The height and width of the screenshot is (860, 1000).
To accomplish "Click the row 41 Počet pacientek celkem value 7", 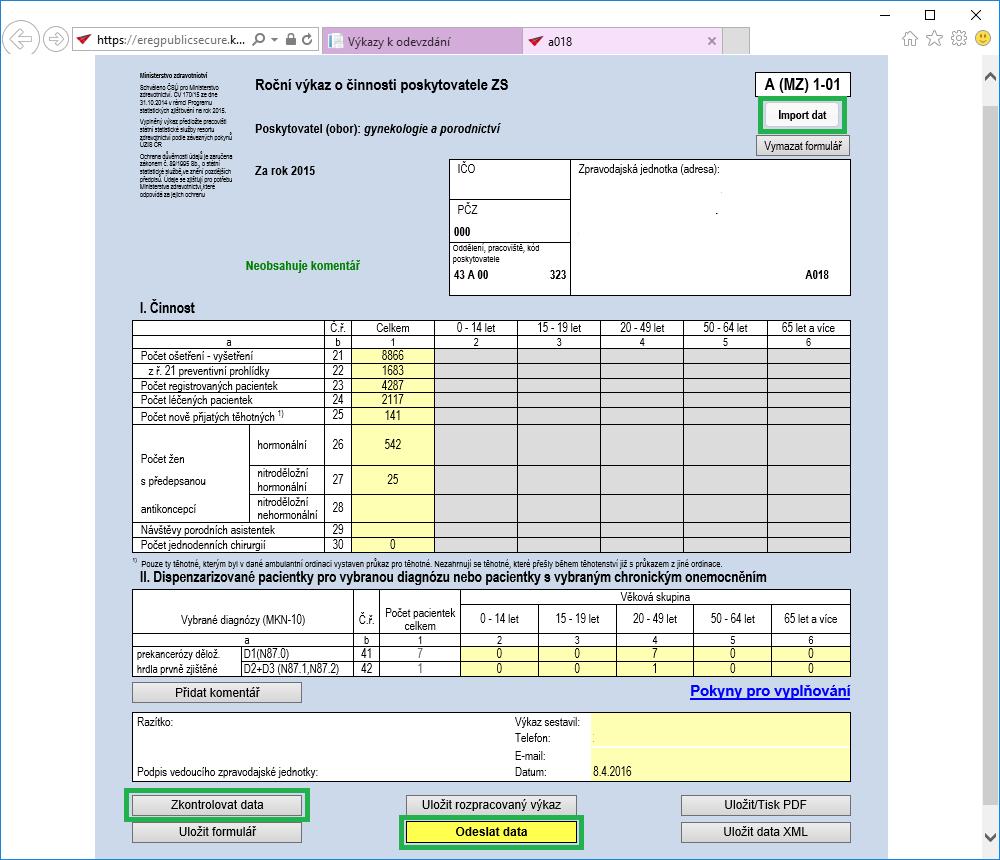I will pyautogui.click(x=420, y=654).
